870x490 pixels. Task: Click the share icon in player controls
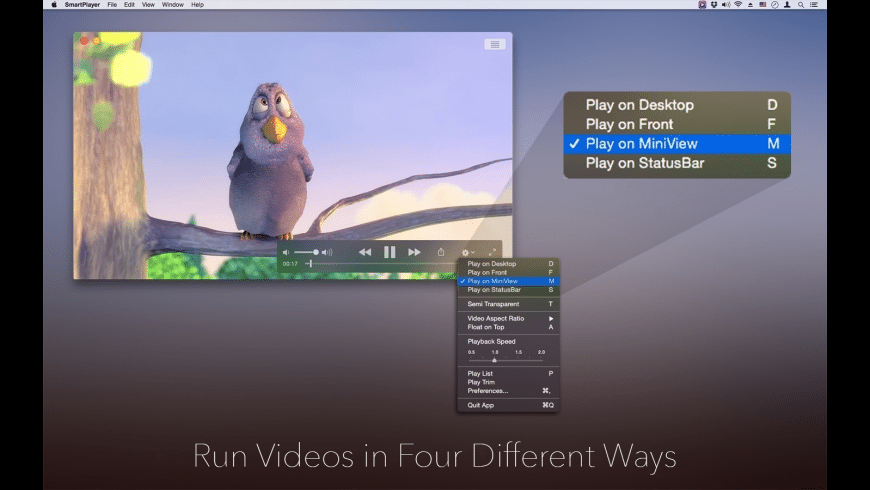tap(441, 252)
